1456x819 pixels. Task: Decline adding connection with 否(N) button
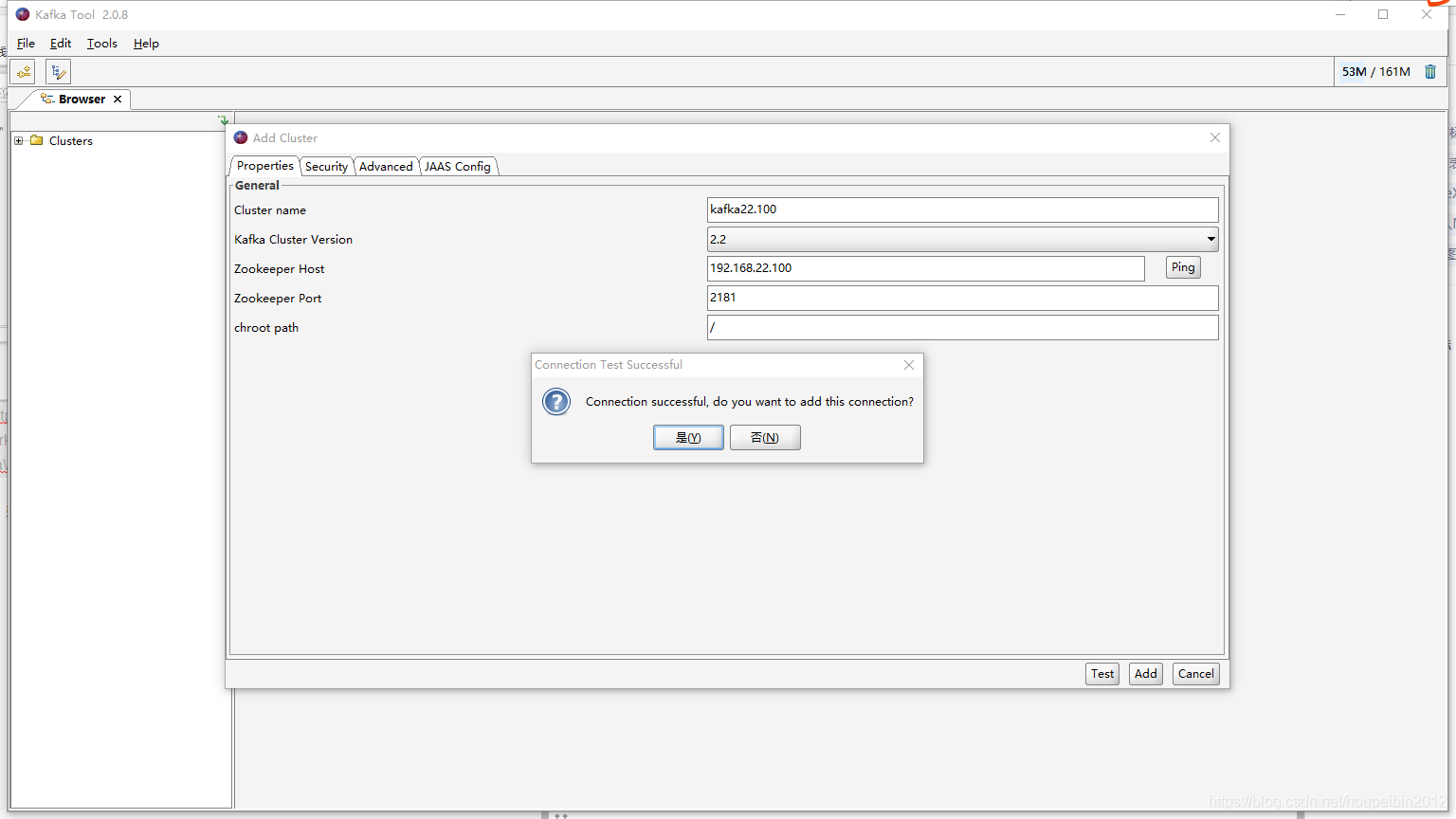[765, 437]
